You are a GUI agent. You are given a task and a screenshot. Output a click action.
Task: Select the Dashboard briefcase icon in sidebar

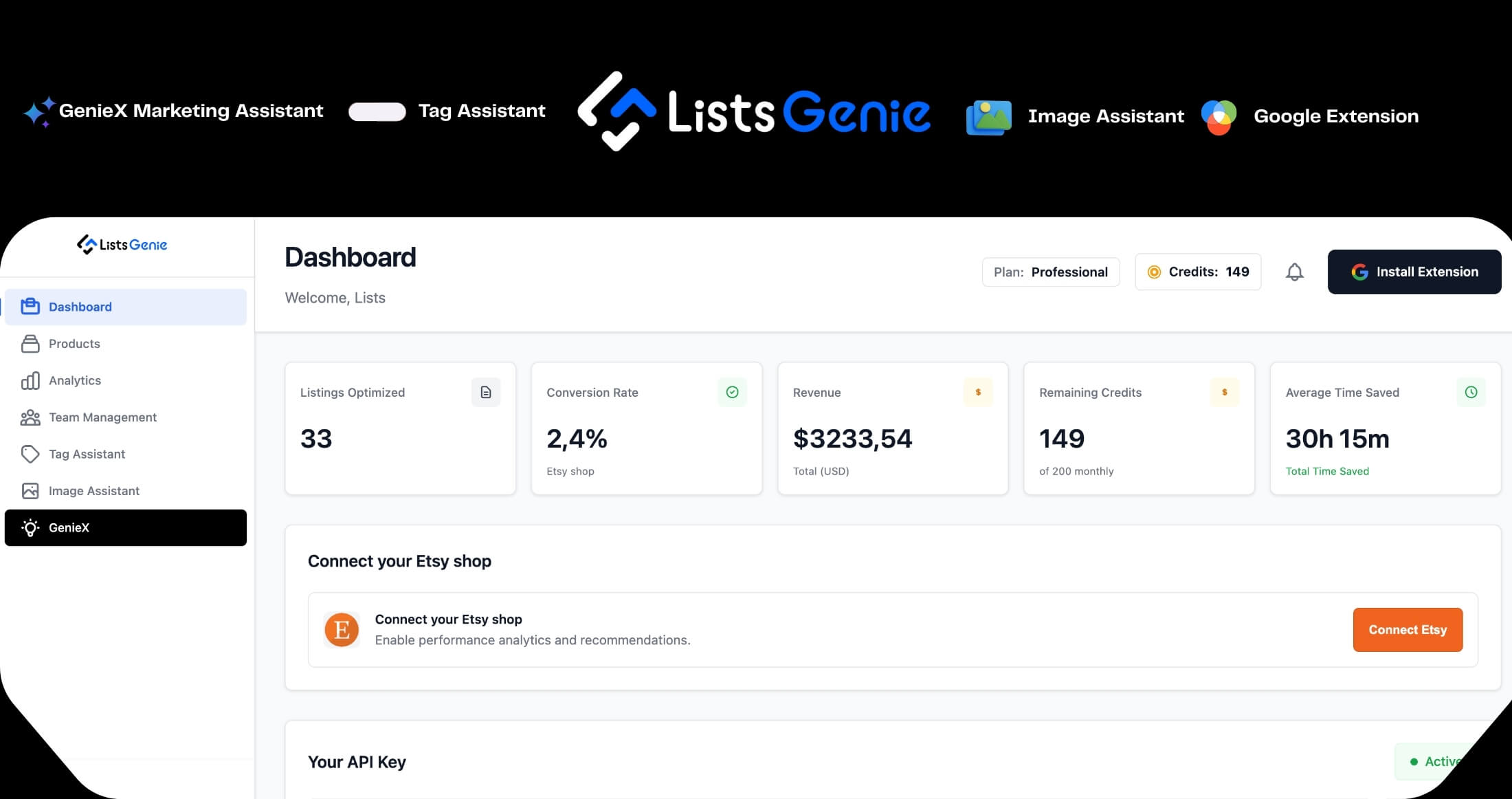30,307
